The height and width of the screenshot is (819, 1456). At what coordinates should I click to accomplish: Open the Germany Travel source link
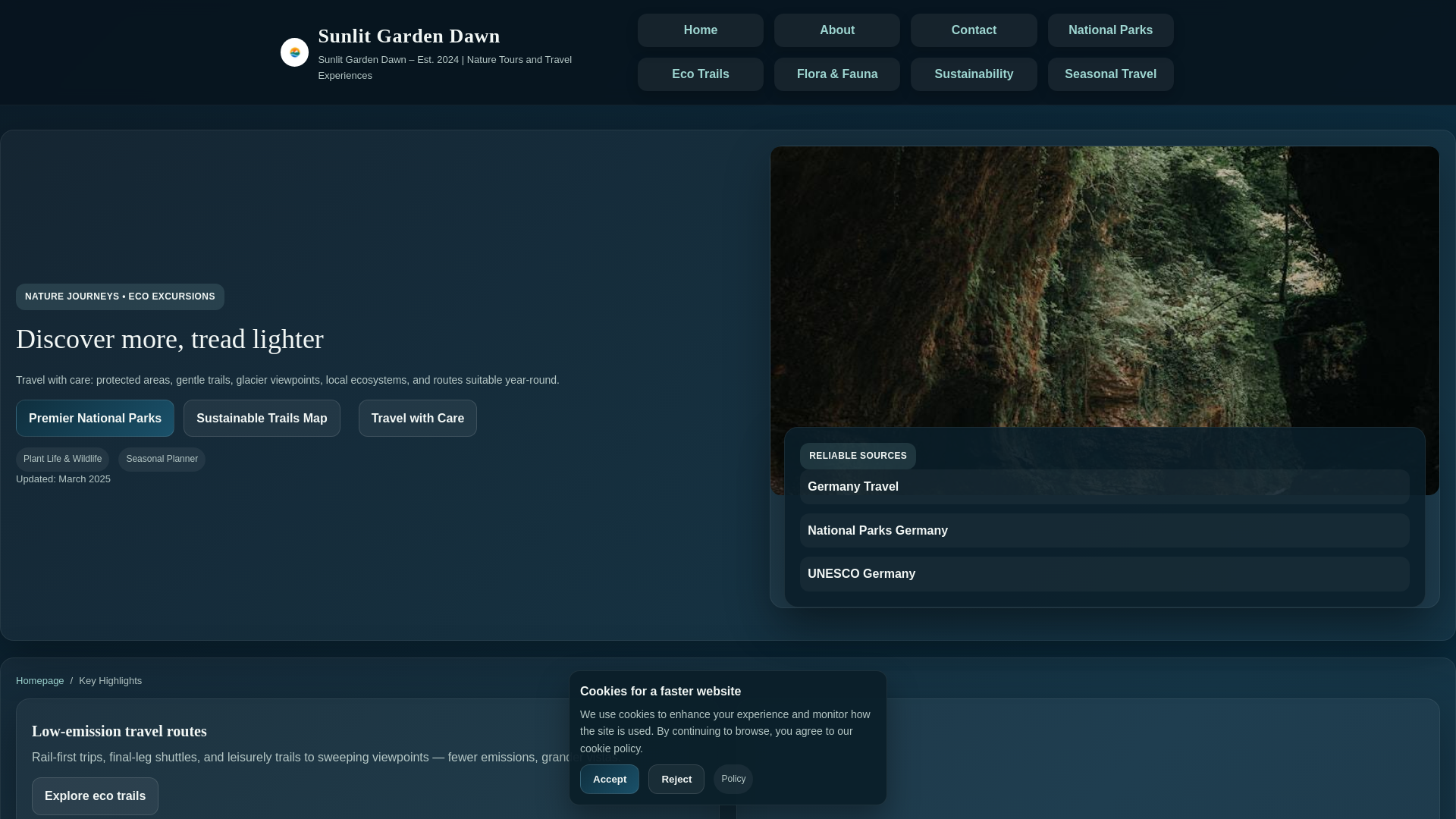(x=1104, y=487)
